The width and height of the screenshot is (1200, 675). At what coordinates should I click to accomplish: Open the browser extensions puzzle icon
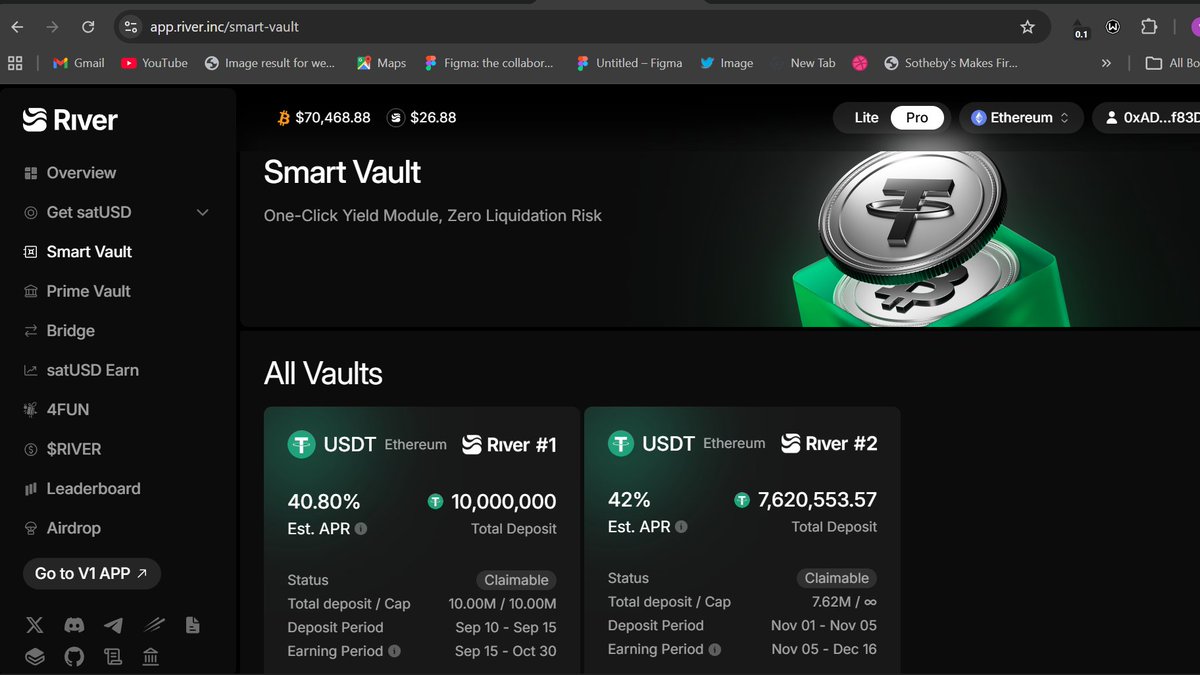1149,27
